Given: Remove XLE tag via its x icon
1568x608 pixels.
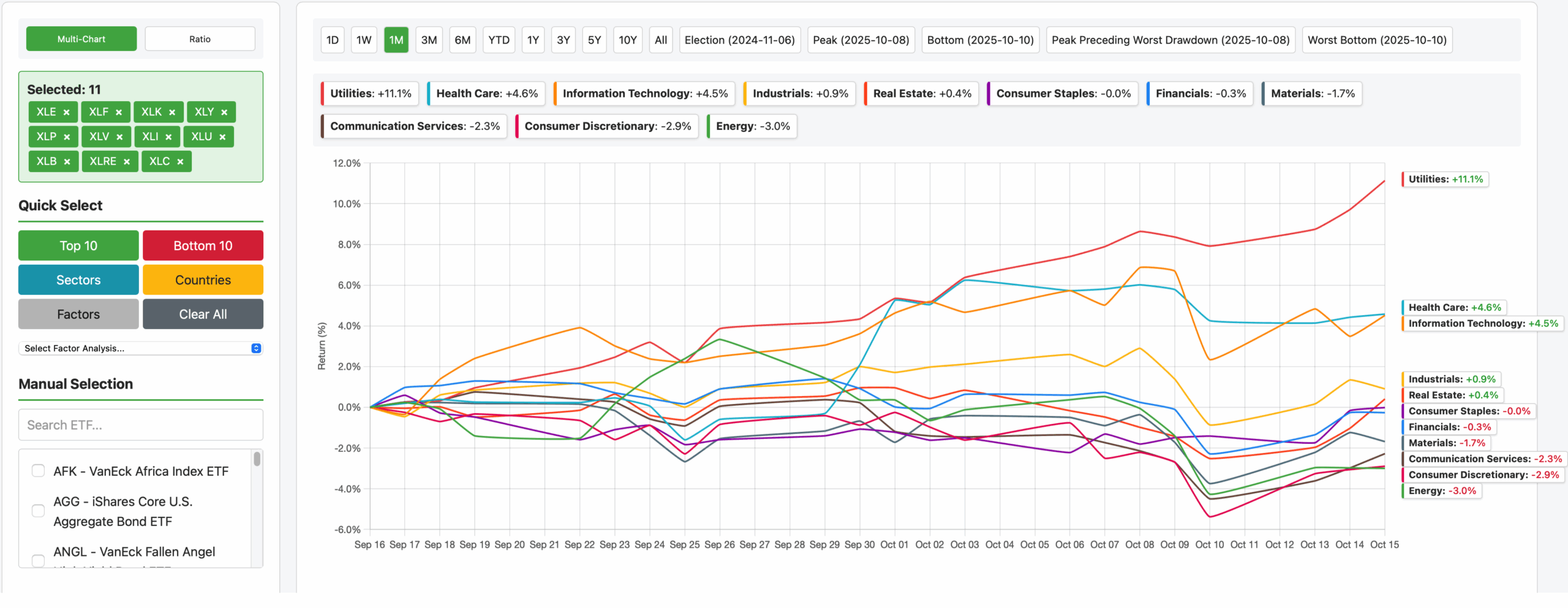Looking at the screenshot, I should [67, 112].
